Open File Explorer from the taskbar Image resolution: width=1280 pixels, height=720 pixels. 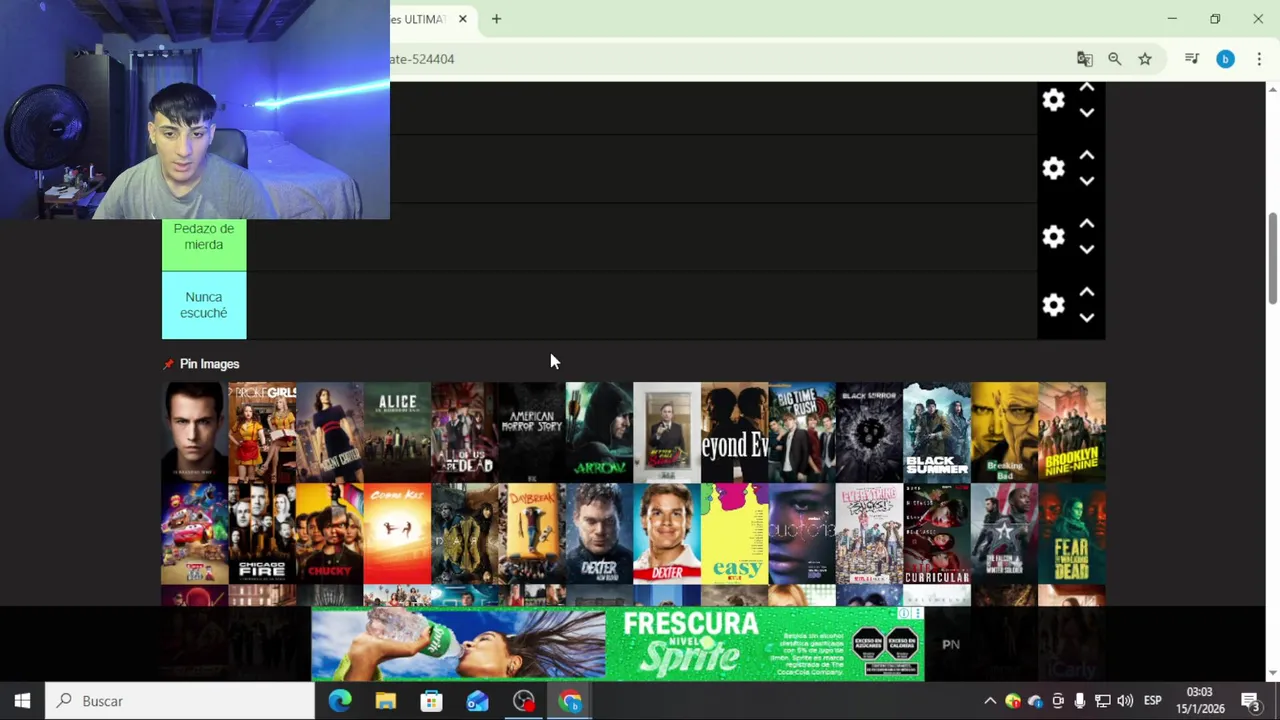pyautogui.click(x=386, y=701)
